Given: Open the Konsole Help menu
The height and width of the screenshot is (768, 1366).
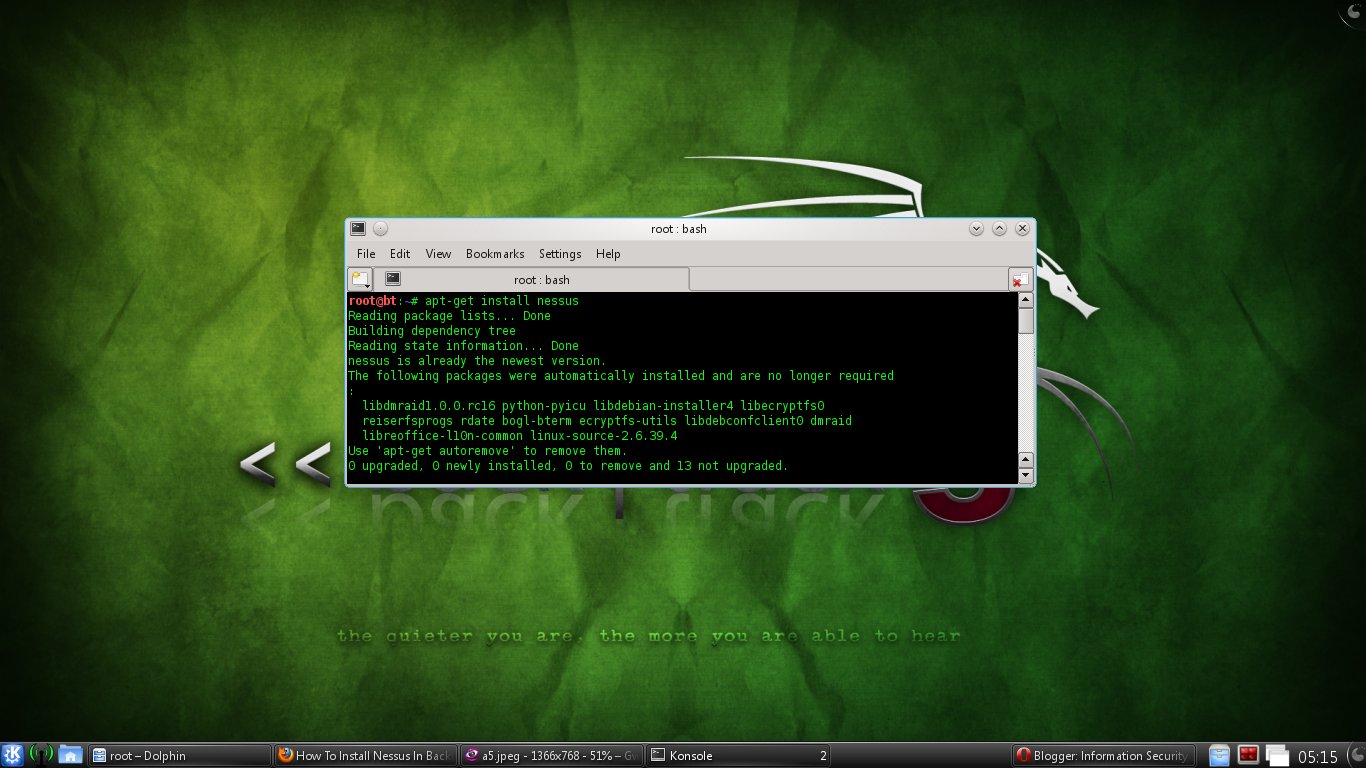Looking at the screenshot, I should click(608, 254).
